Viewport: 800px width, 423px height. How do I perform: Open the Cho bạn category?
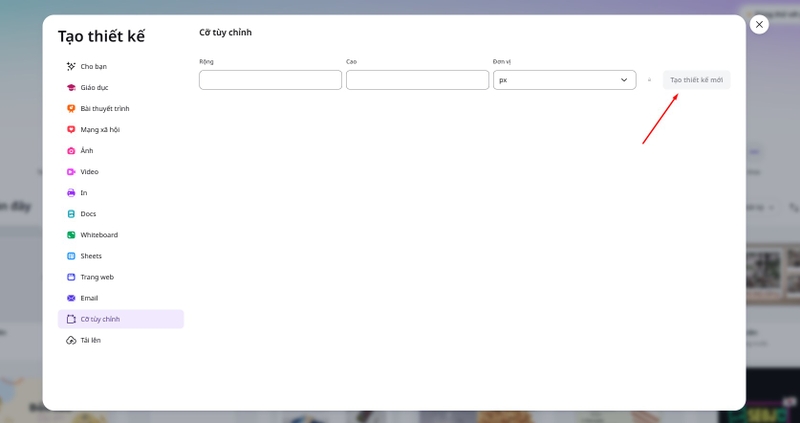coord(120,66)
